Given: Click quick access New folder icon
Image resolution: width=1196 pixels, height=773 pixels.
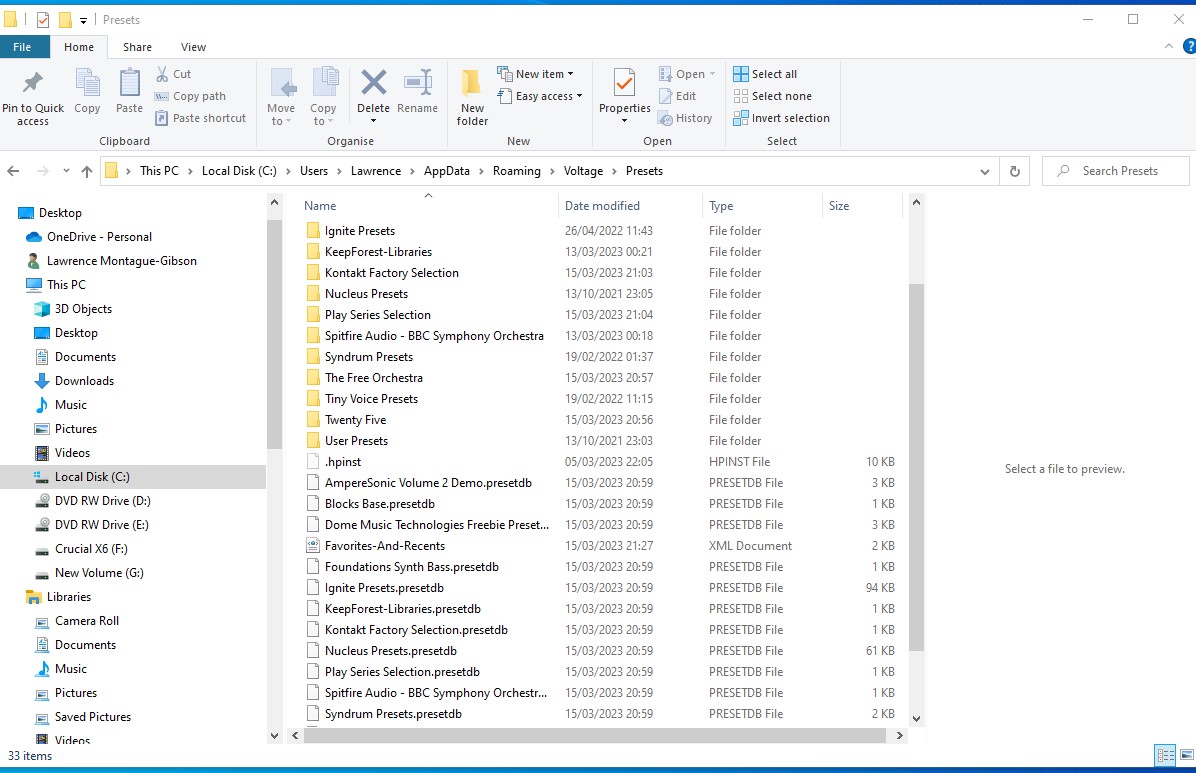Looking at the screenshot, I should pos(66,20).
